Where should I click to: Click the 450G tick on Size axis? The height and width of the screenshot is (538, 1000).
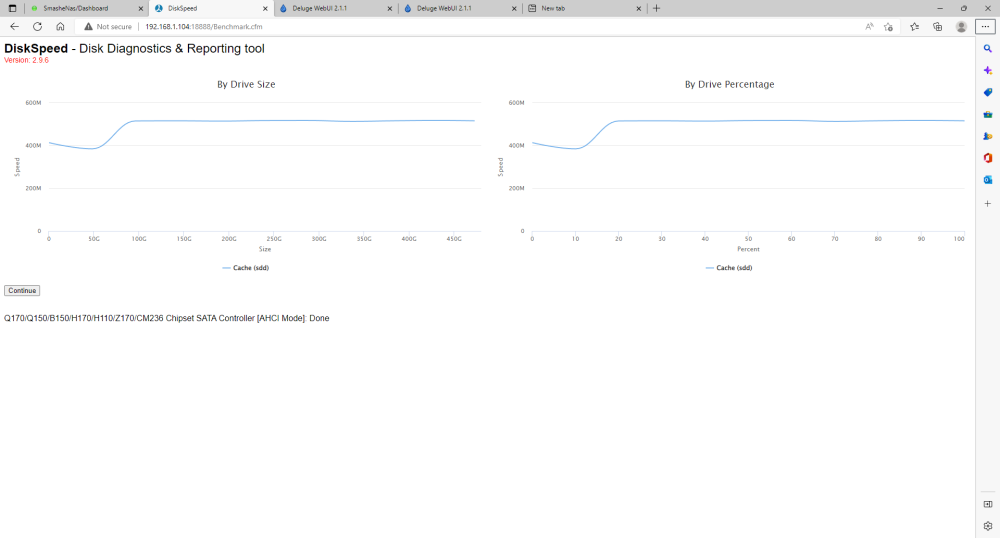click(453, 239)
